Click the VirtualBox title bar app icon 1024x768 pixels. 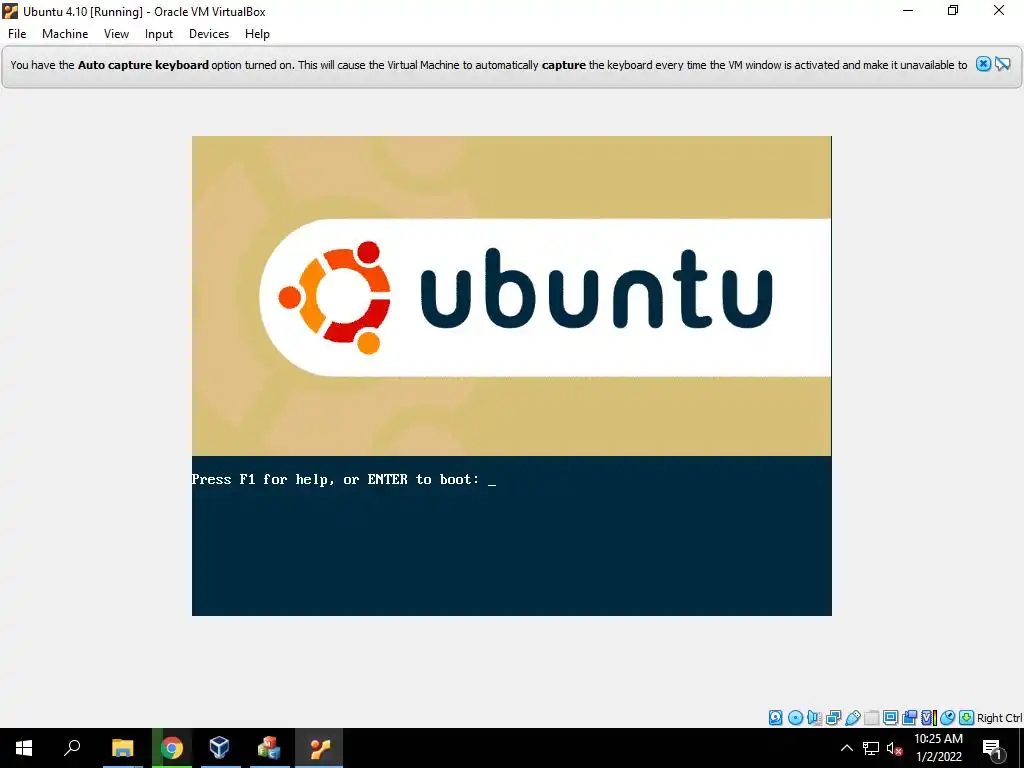coord(10,11)
